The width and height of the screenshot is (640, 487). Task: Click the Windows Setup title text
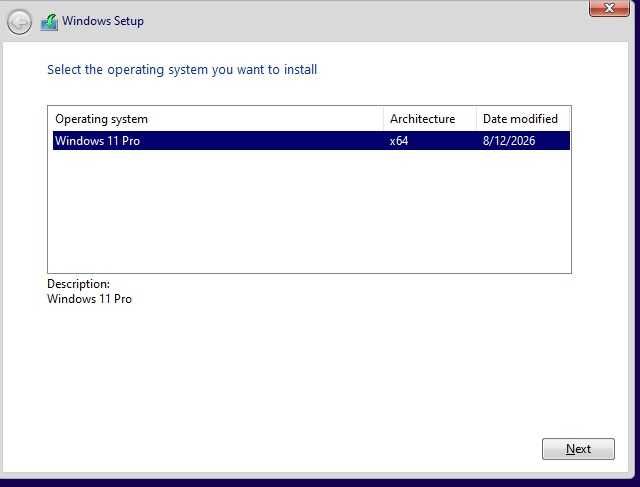pyautogui.click(x=103, y=21)
